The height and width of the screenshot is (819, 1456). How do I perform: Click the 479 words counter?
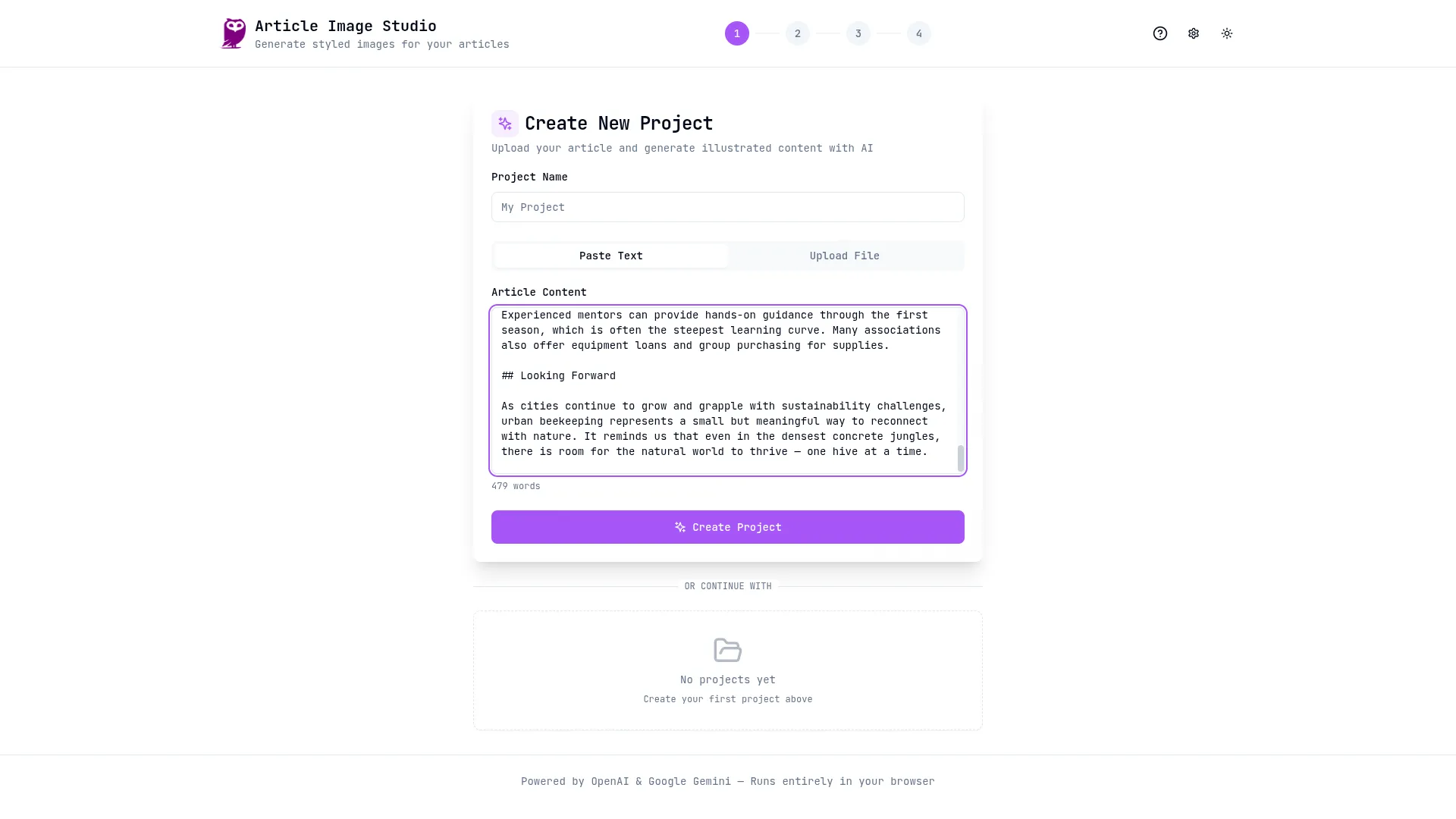pyautogui.click(x=516, y=486)
